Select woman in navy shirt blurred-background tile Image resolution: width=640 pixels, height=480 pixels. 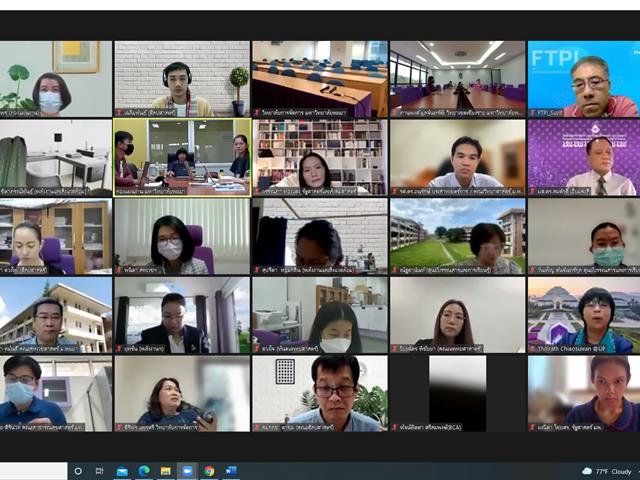[584, 394]
